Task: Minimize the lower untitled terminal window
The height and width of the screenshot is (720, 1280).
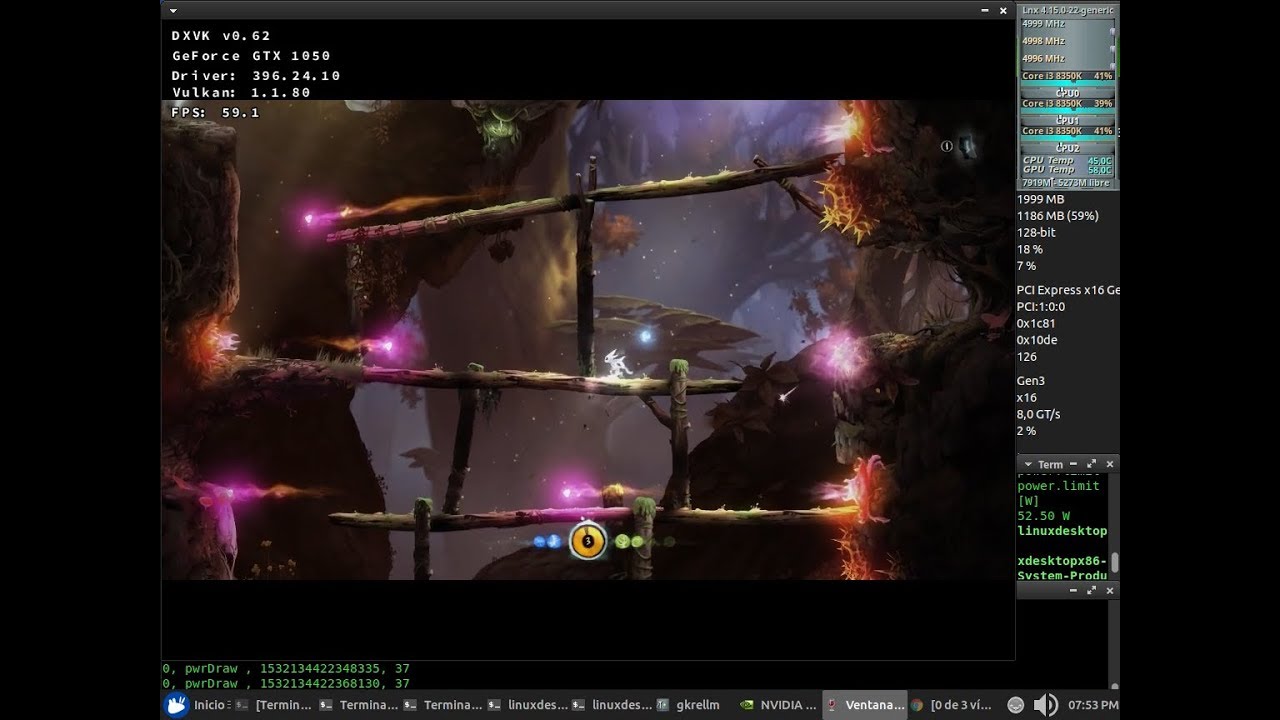Action: click(1074, 591)
